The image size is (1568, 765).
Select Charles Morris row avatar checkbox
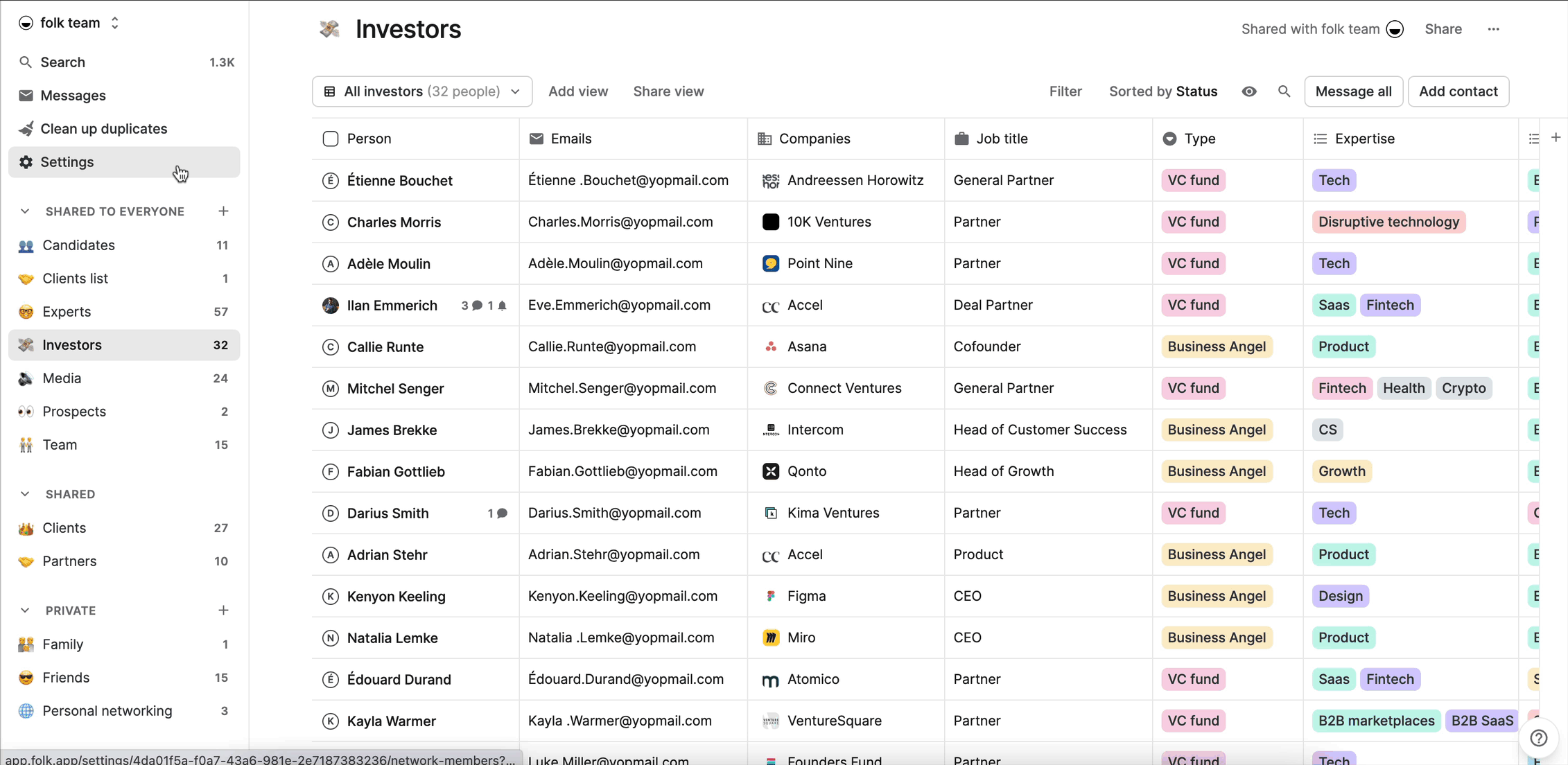[331, 222]
